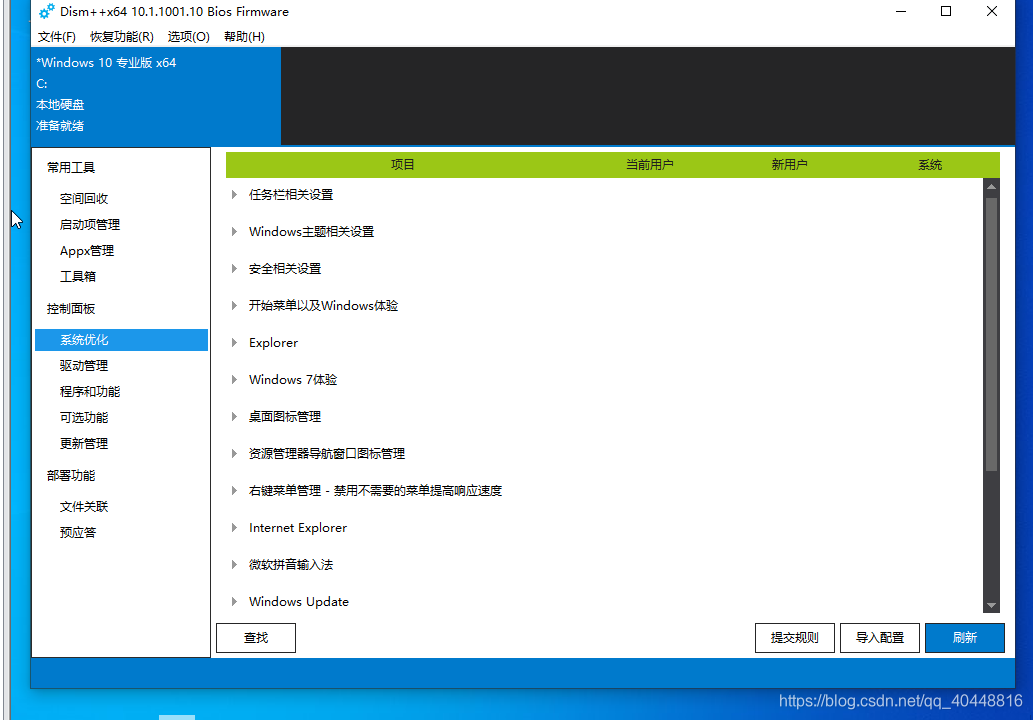Viewport: 1033px width, 720px height.
Task: Minimize the Dism++ window
Action: click(901, 11)
